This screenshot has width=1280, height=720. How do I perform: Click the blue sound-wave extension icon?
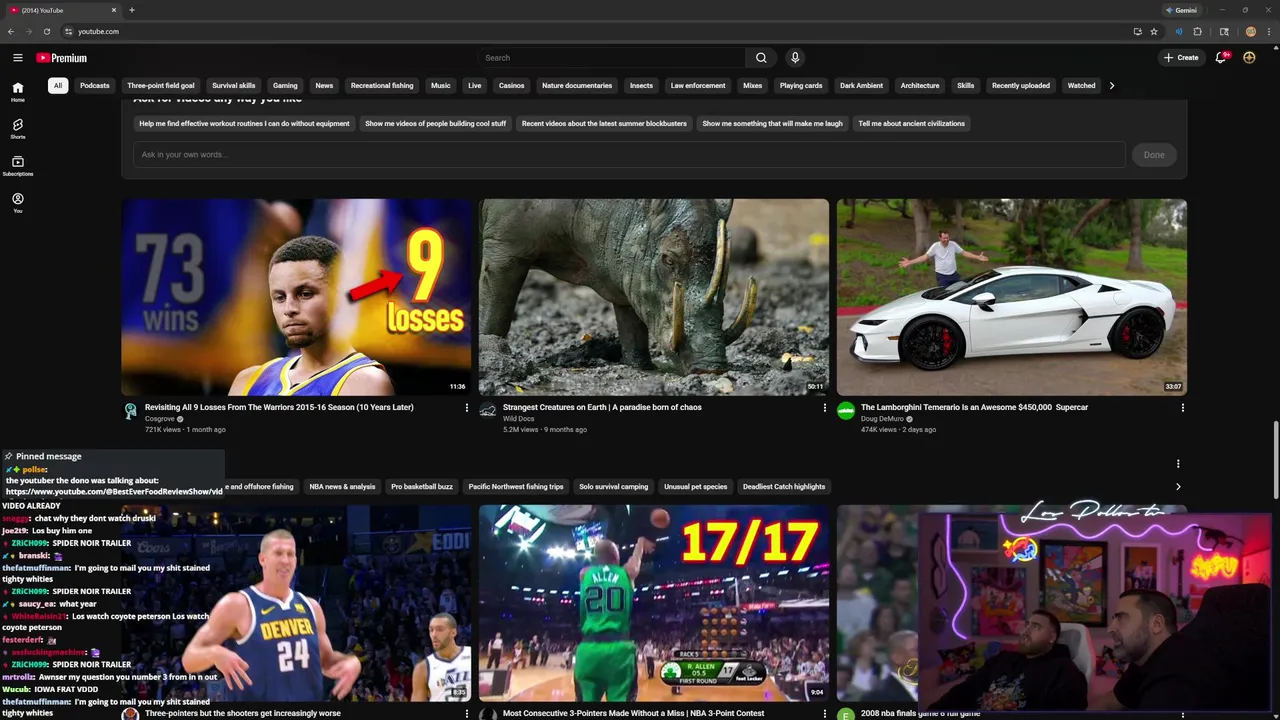[x=1179, y=31]
